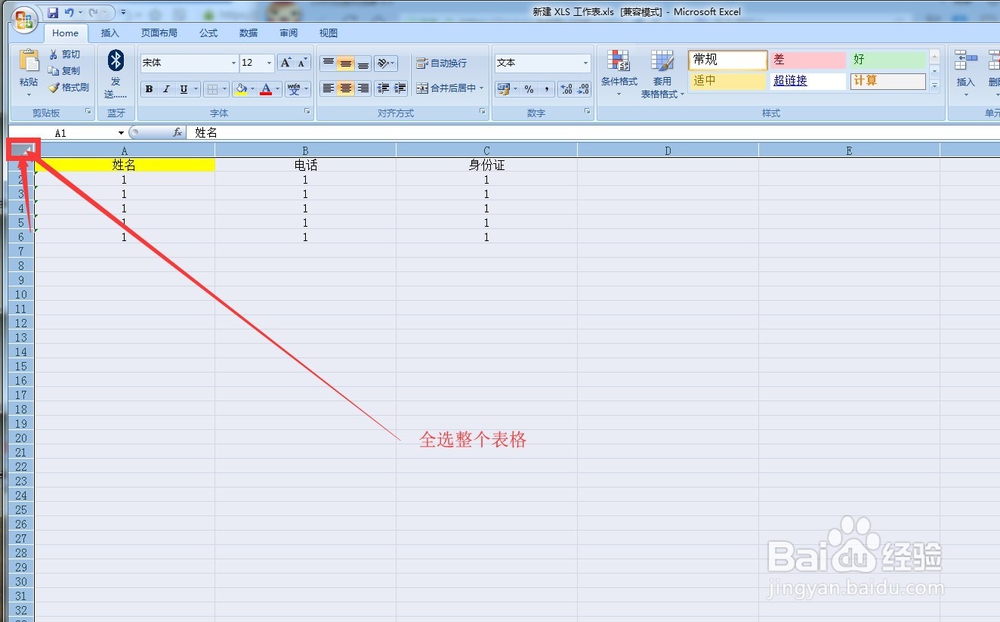The height and width of the screenshot is (622, 1000).
Task: Open the font name dropdown (宋体)
Action: (x=233, y=63)
